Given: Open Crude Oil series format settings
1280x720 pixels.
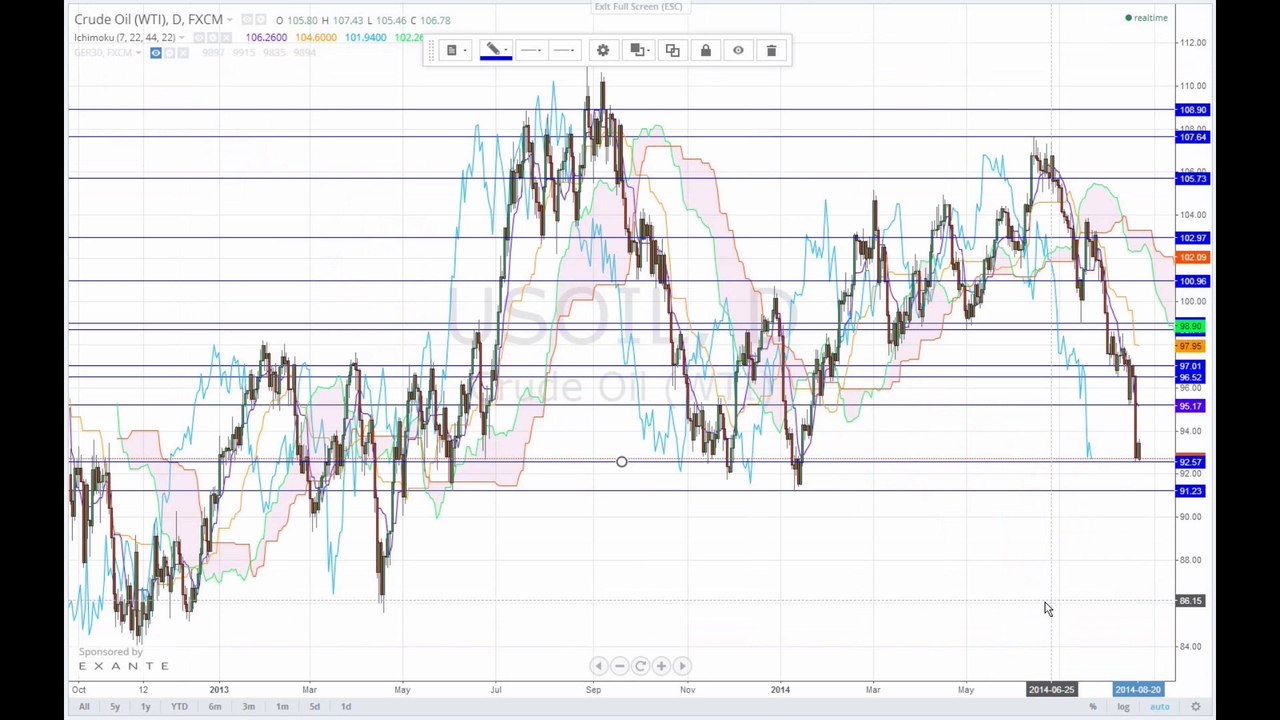Looking at the screenshot, I should coord(261,20).
